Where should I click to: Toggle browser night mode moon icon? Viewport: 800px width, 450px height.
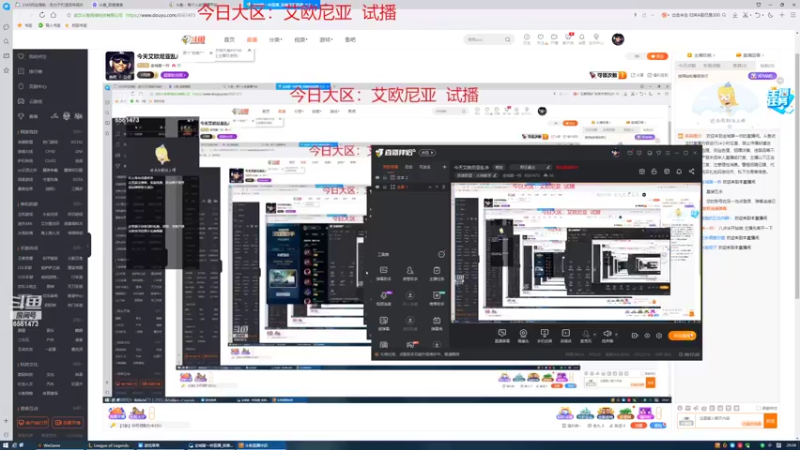(770, 15)
